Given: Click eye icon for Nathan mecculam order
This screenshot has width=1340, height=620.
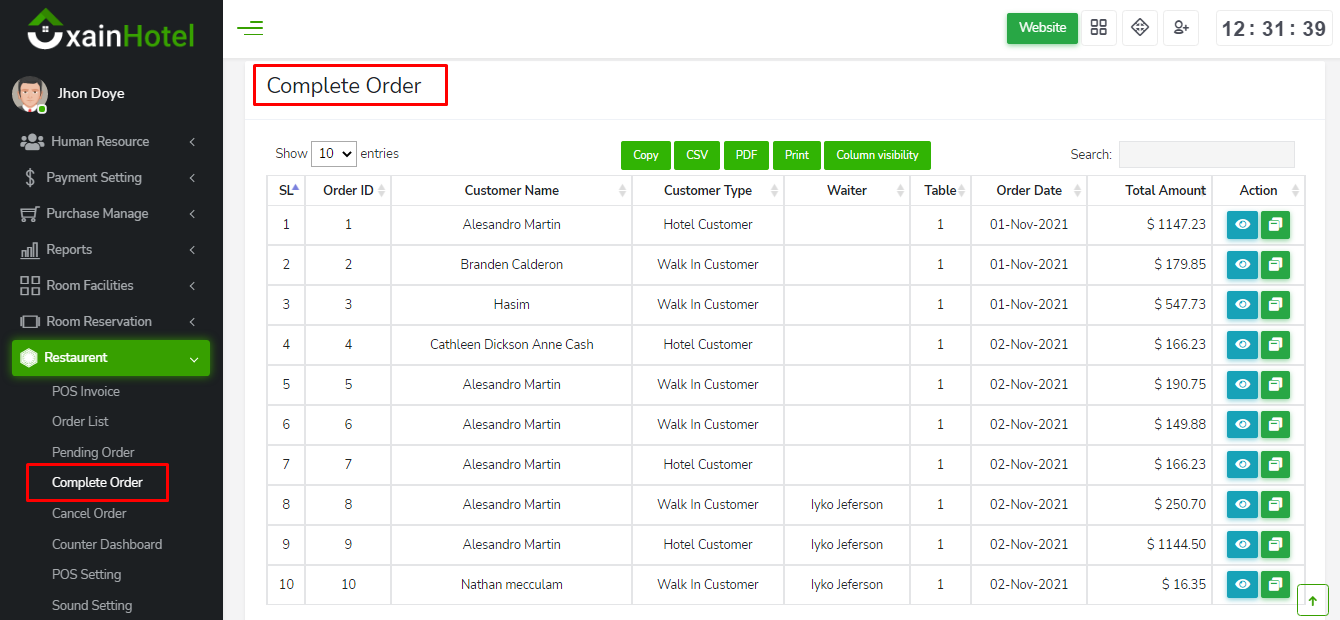Looking at the screenshot, I should click(x=1243, y=585).
